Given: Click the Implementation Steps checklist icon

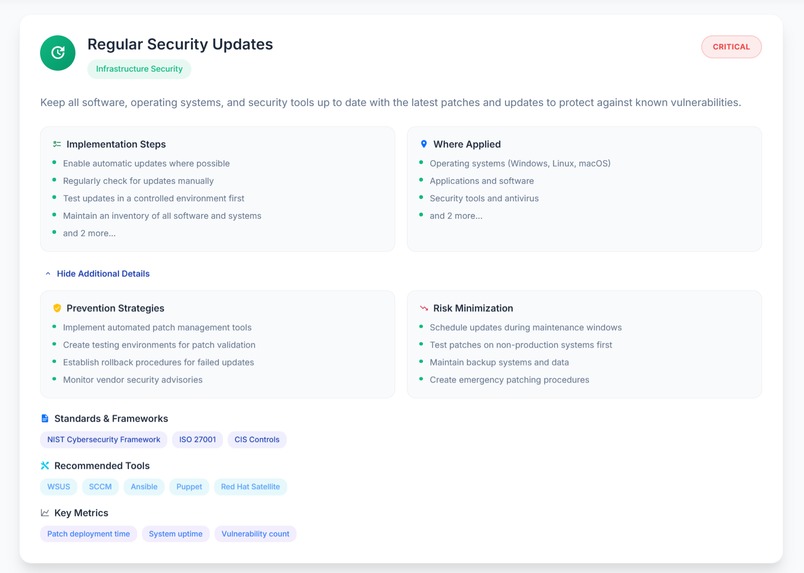Looking at the screenshot, I should point(57,144).
